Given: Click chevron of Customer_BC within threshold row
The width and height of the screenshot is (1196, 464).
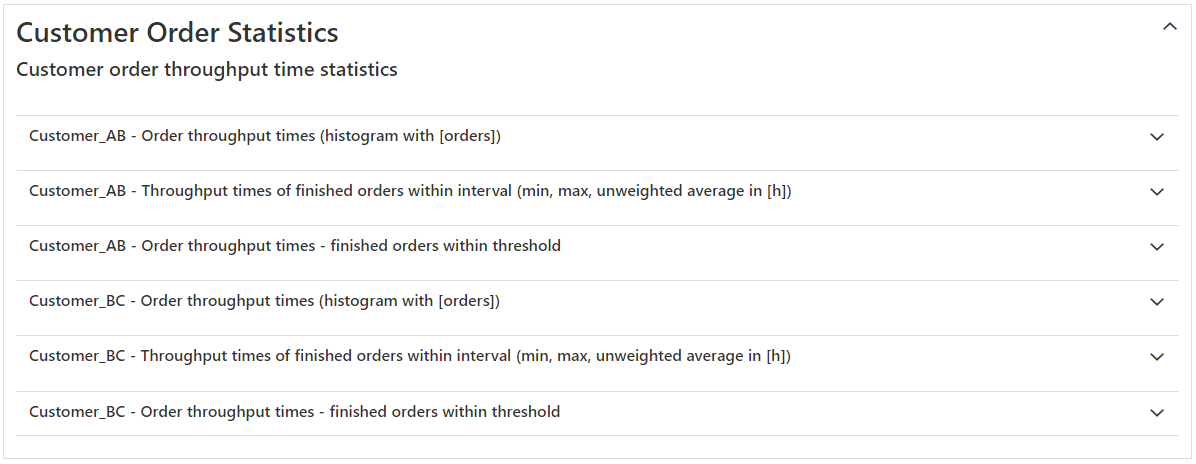Looking at the screenshot, I should (x=1157, y=412).
